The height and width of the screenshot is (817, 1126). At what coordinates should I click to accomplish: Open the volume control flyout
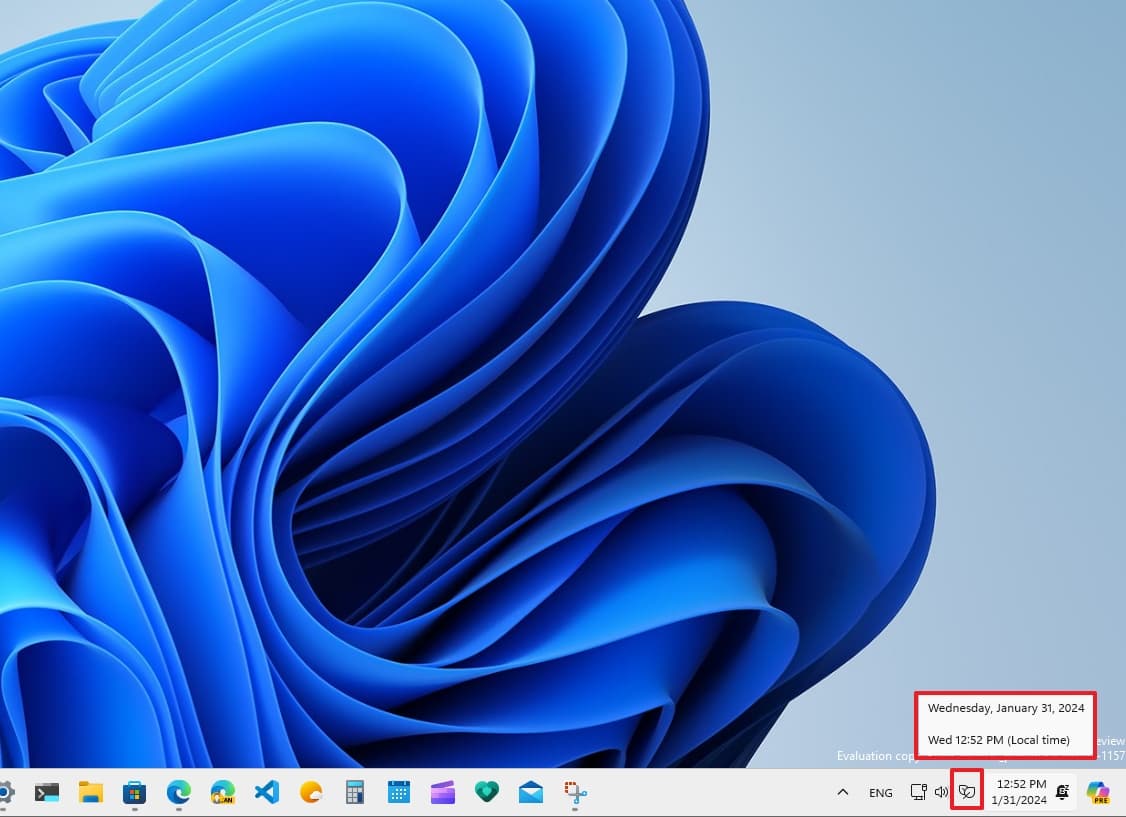941,792
